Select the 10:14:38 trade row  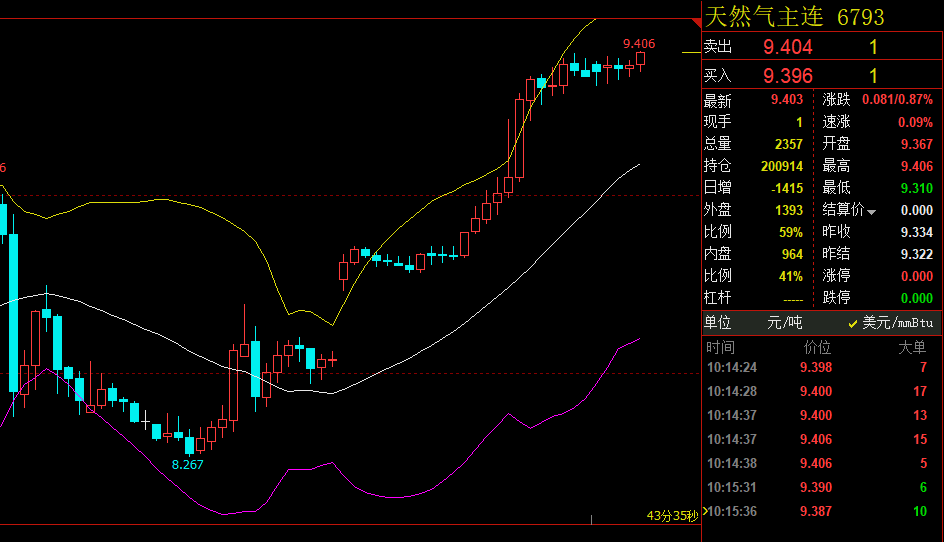tap(821, 464)
